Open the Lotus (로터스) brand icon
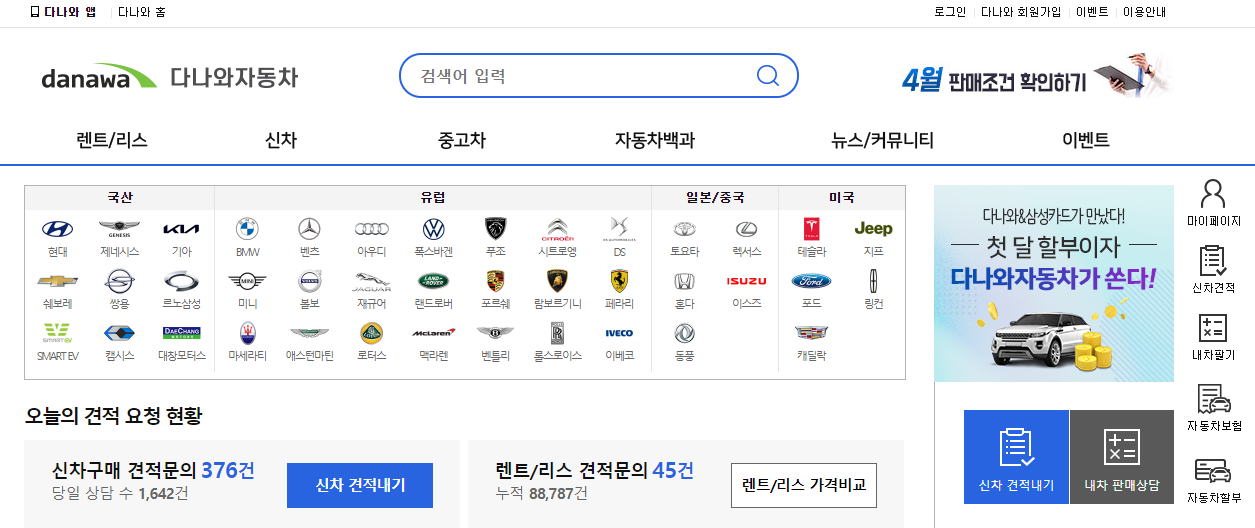 pyautogui.click(x=372, y=333)
